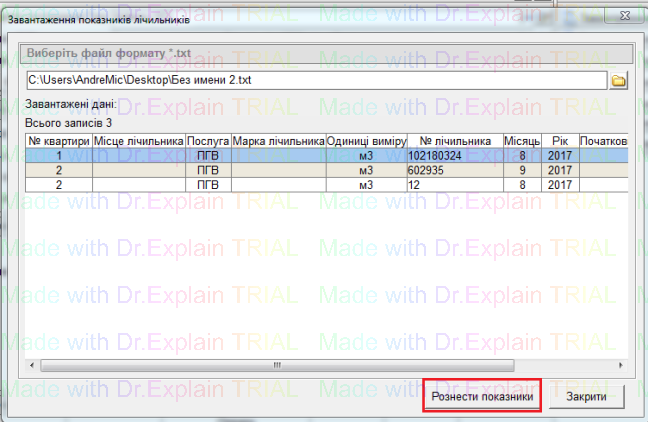
Task: Click the Одиниці виміру column header
Action: (x=364, y=142)
